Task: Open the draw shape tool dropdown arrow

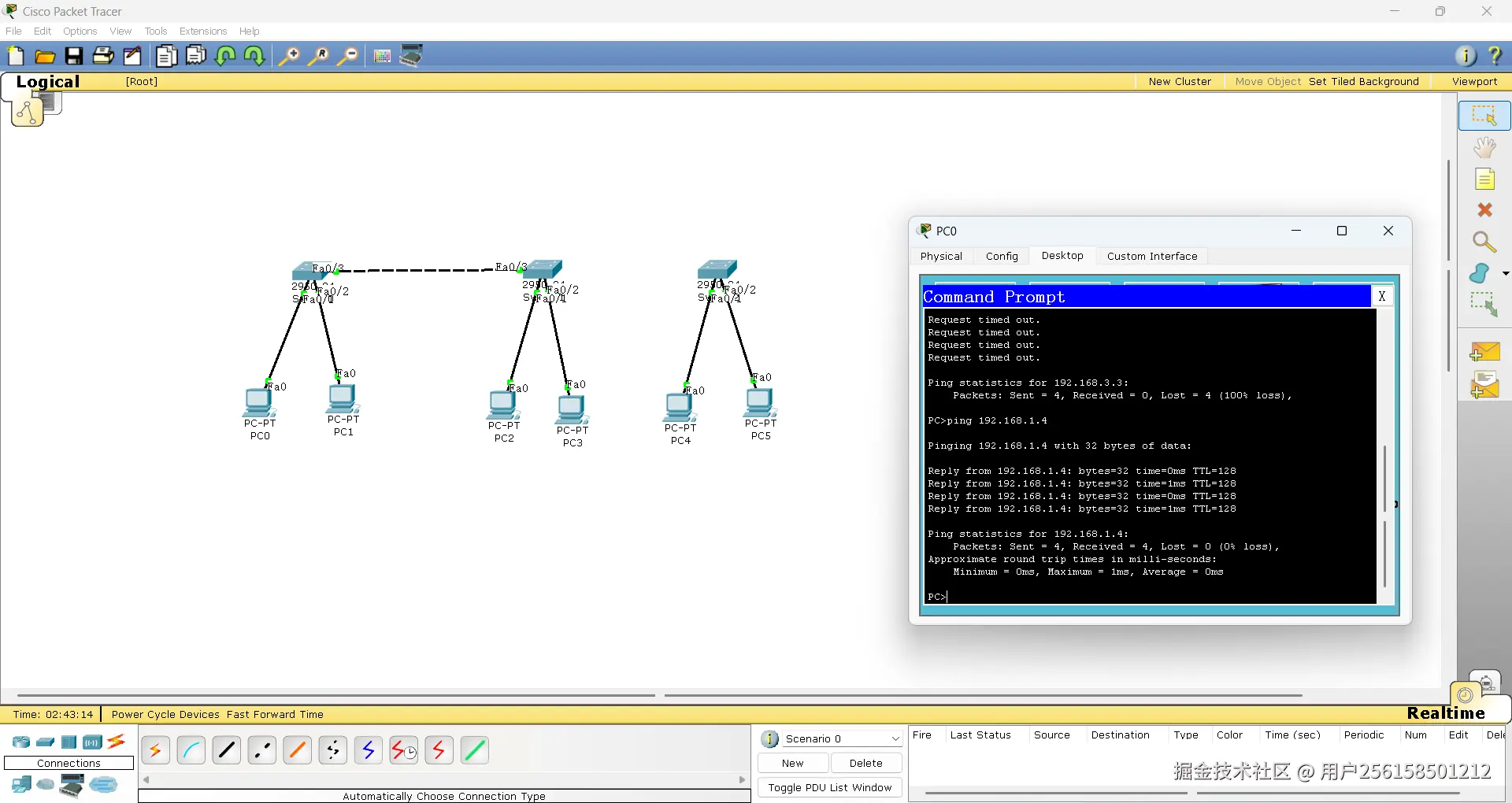Action: (1506, 273)
